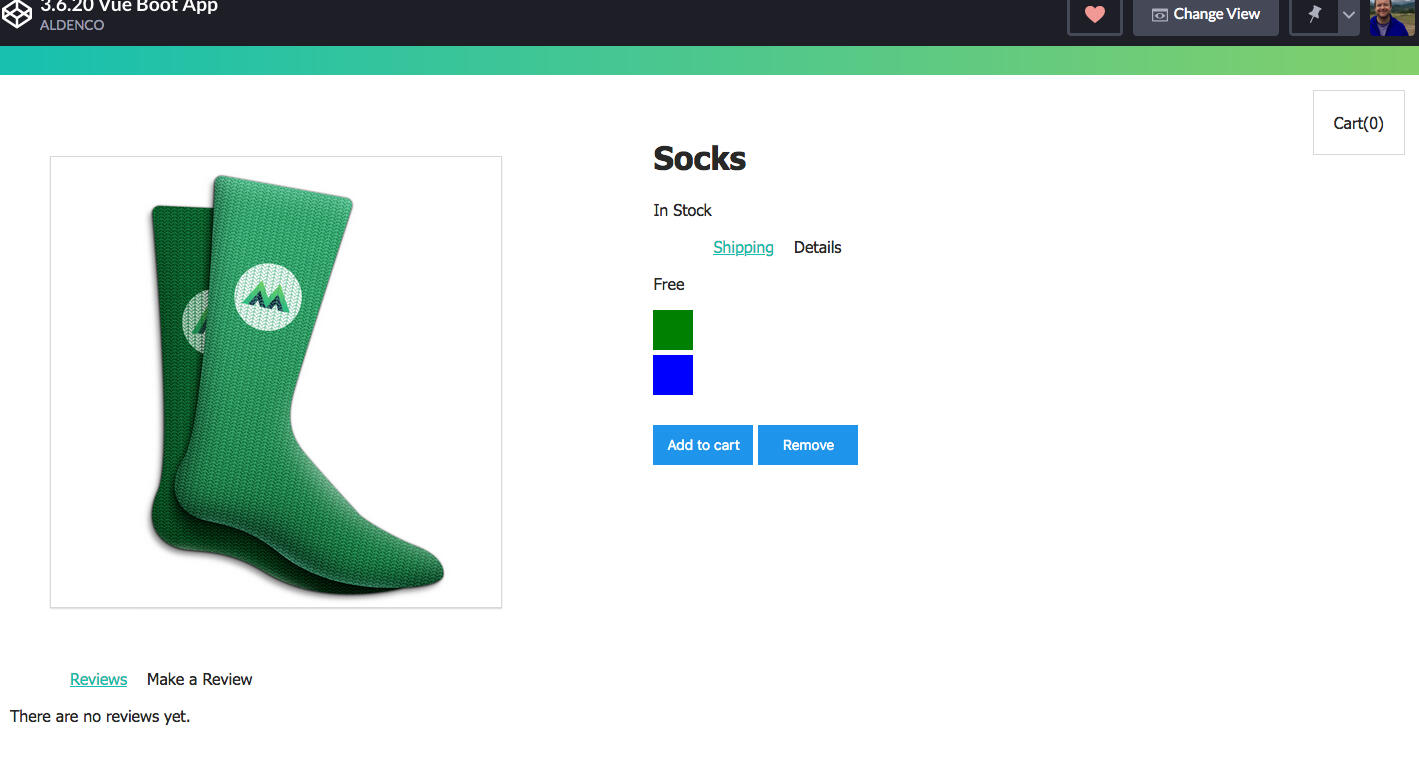Choose the green color swatch

(x=673, y=330)
